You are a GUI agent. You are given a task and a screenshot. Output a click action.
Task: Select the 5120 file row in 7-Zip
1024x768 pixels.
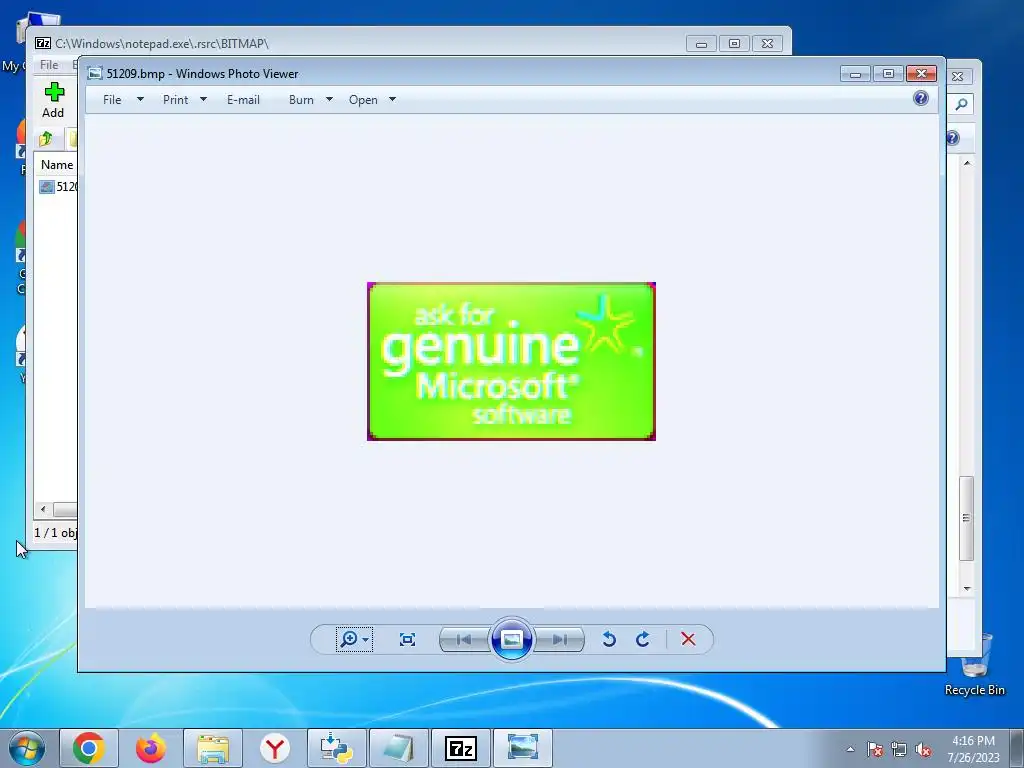[57, 187]
